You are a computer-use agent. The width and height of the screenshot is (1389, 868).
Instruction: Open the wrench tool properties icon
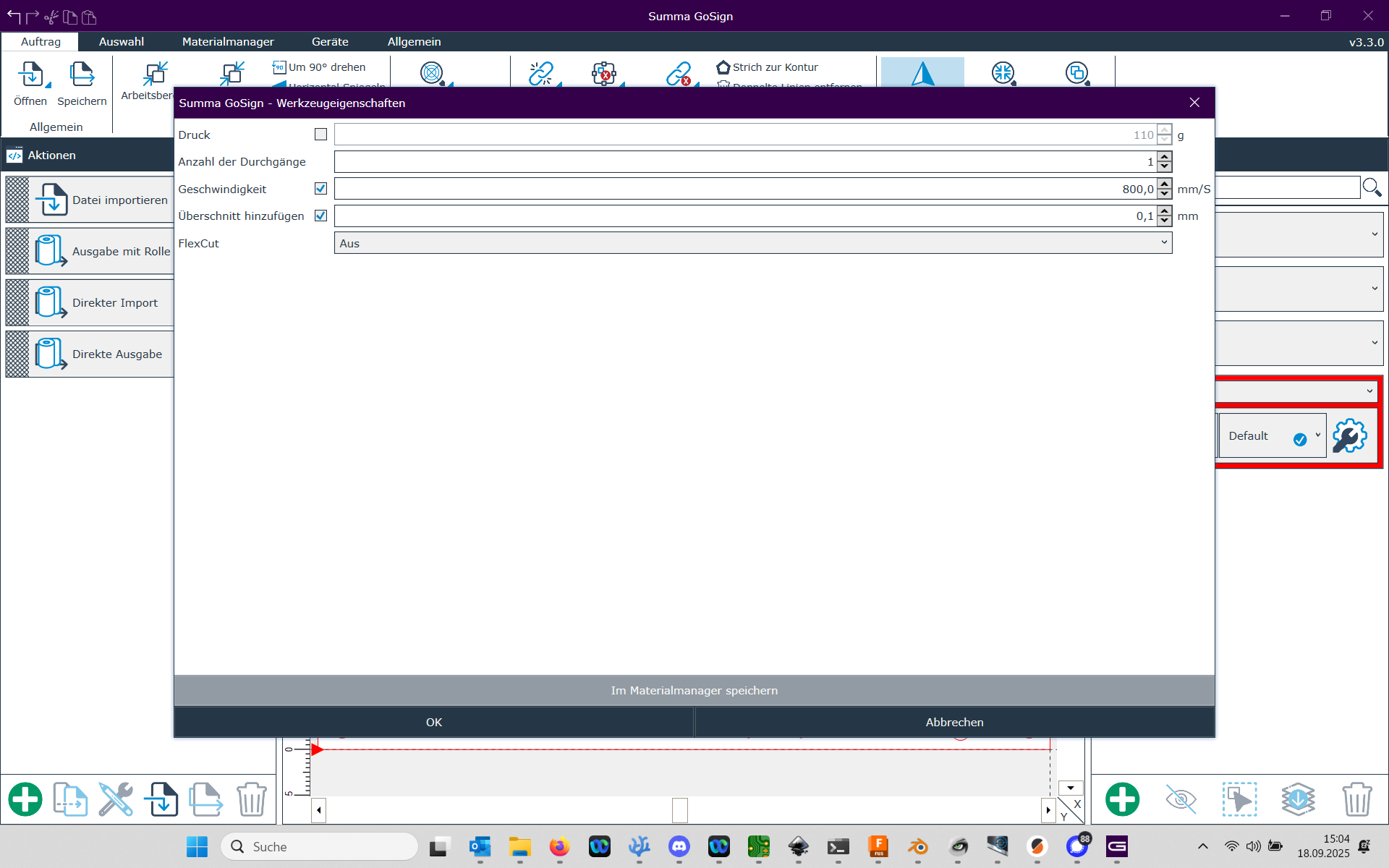coord(1350,436)
